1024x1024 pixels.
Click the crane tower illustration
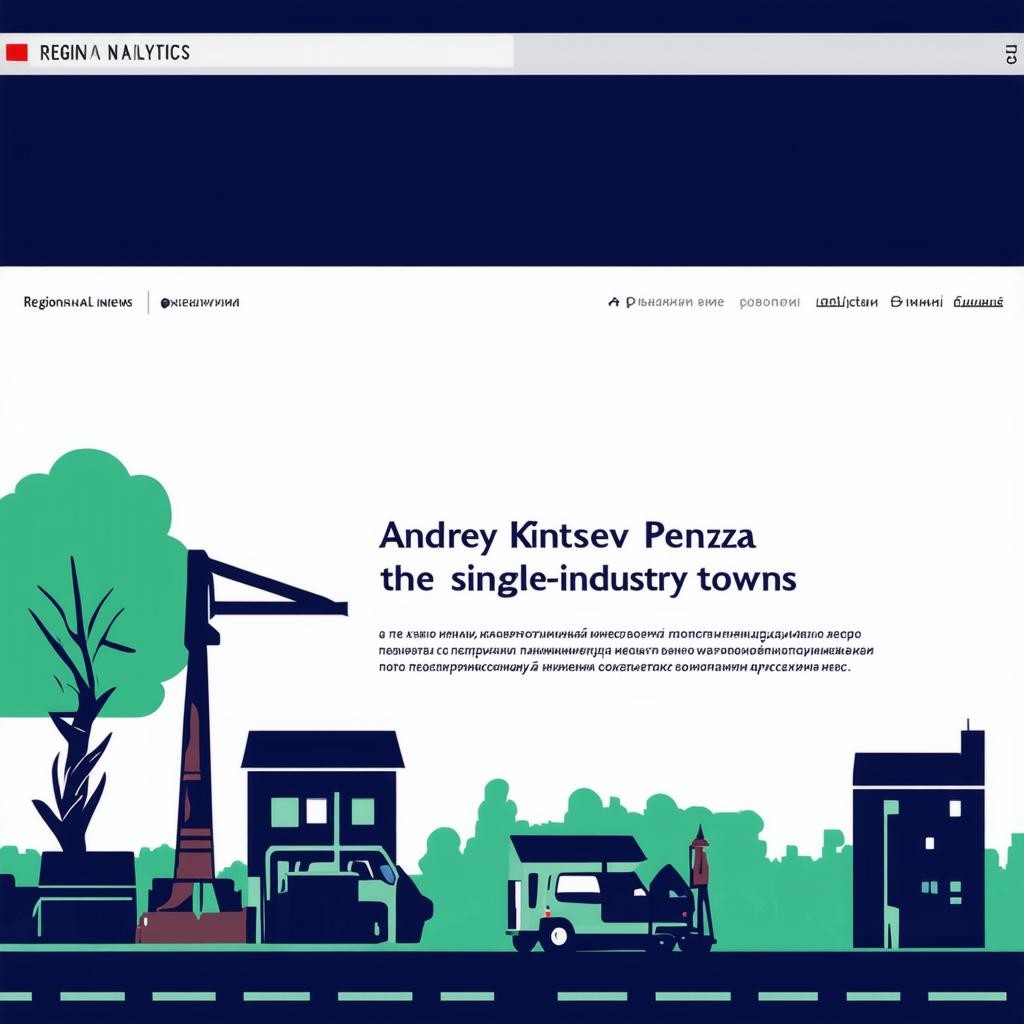(198, 740)
